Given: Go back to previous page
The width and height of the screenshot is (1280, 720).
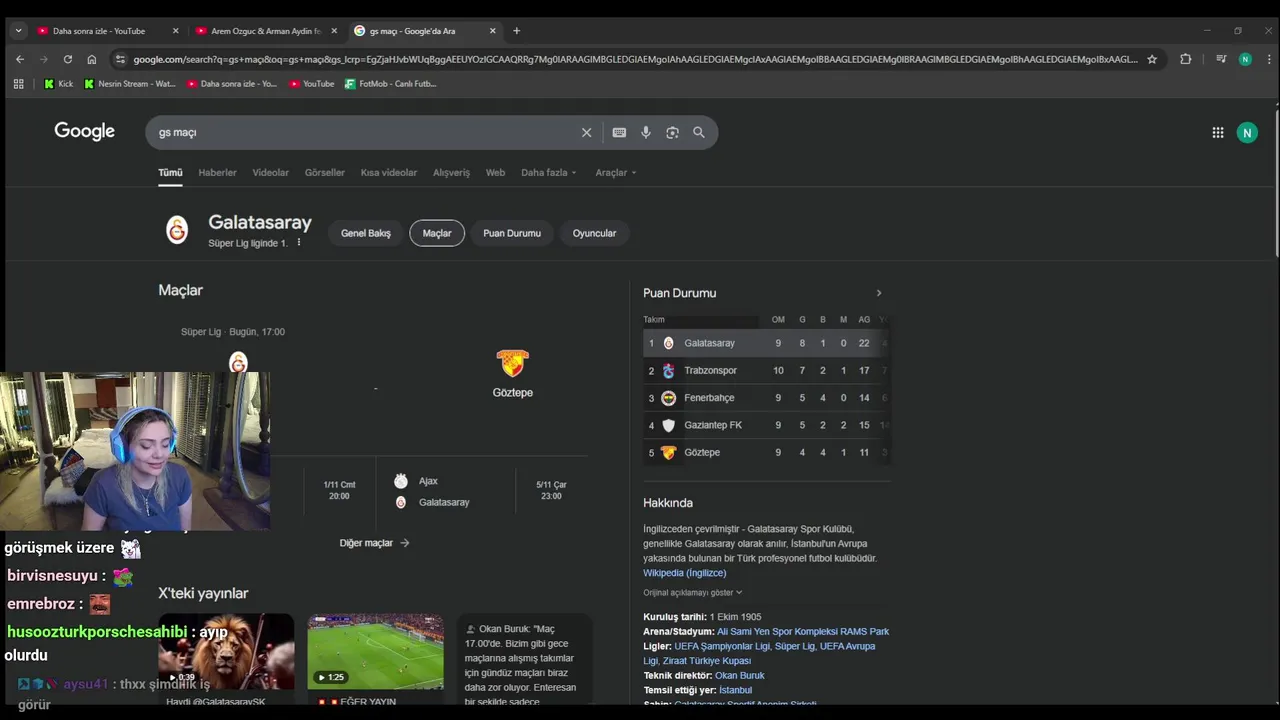Looking at the screenshot, I should 19,59.
